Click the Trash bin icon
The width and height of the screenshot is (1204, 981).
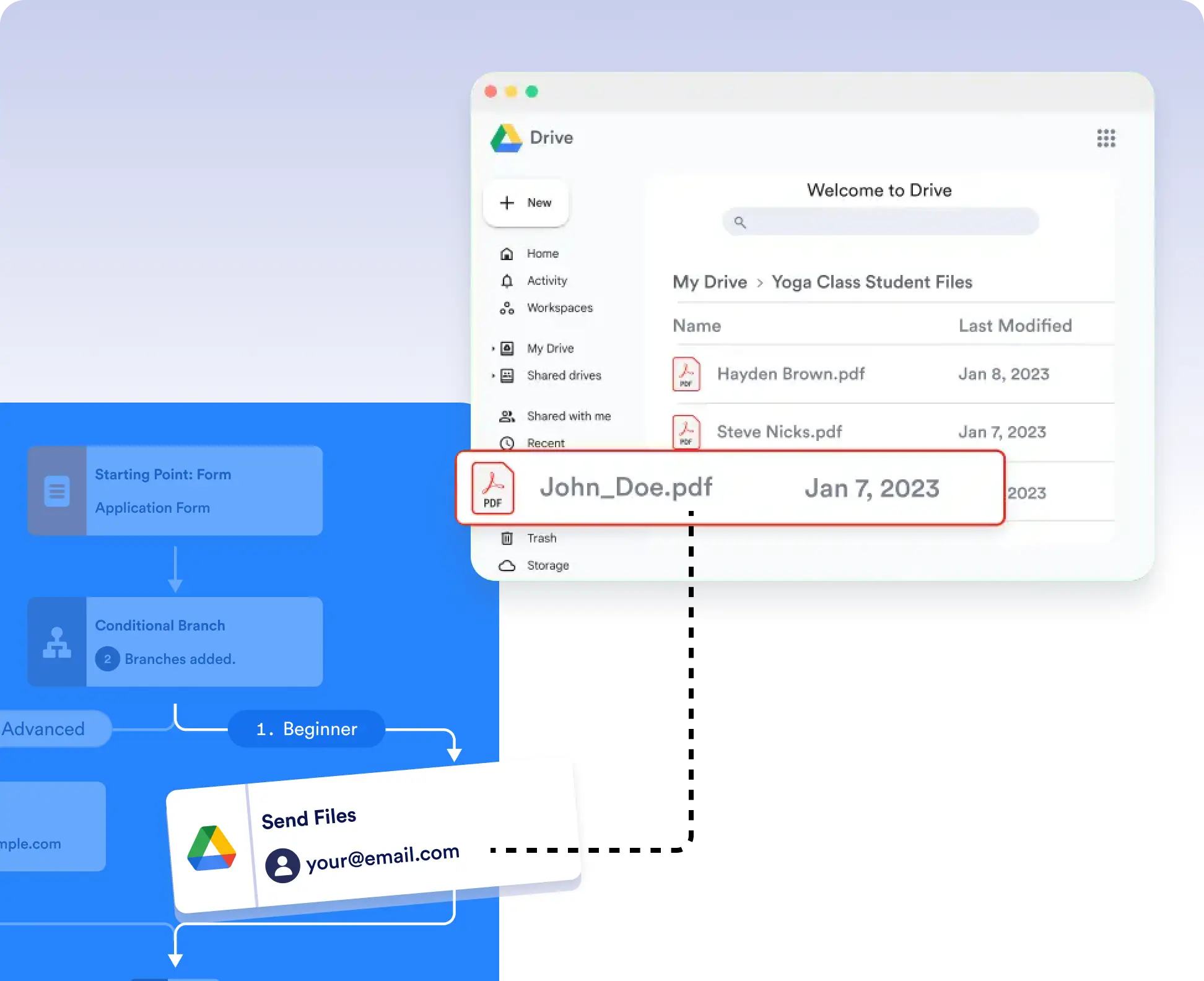tap(507, 538)
